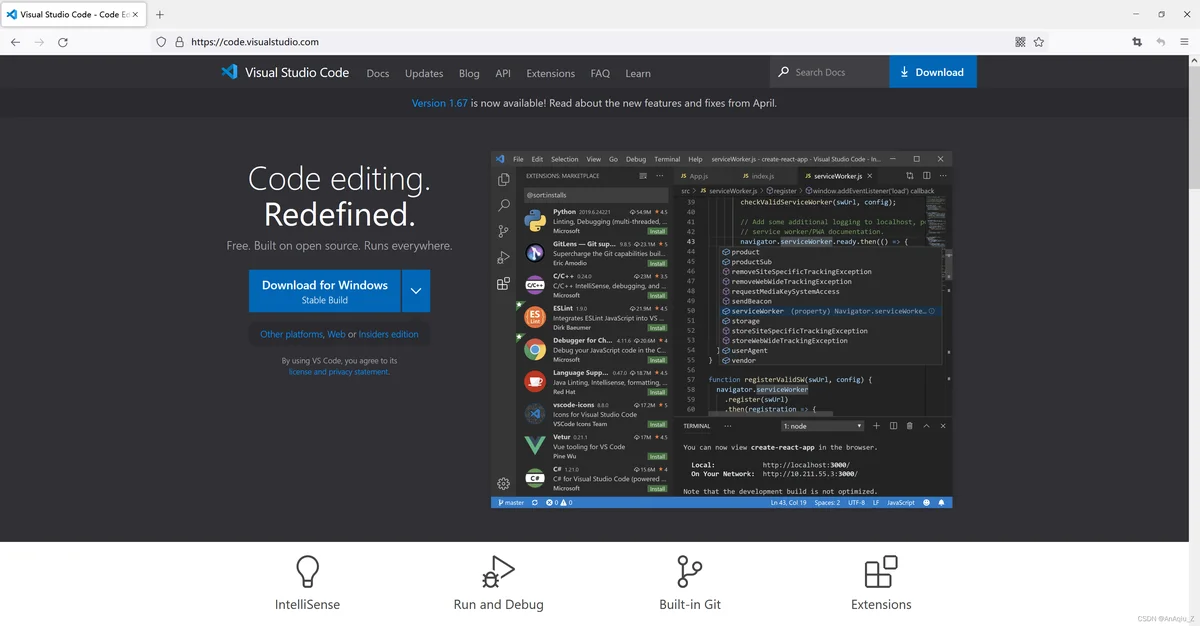Image resolution: width=1200 pixels, height=626 pixels.
Task: Click the site security padlock icon
Action: coord(179,42)
